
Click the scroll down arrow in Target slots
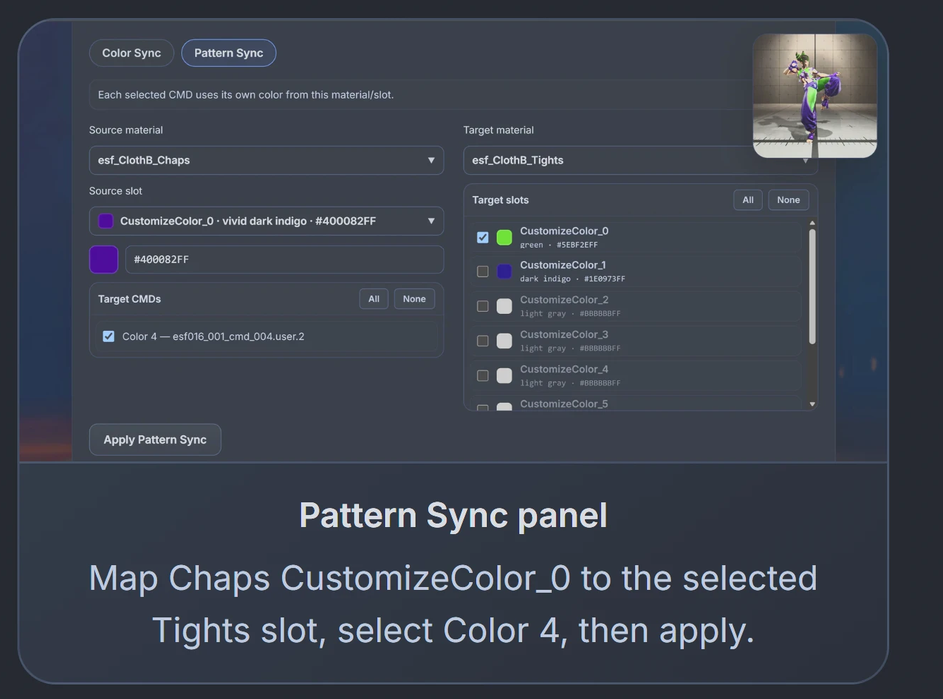(x=812, y=404)
